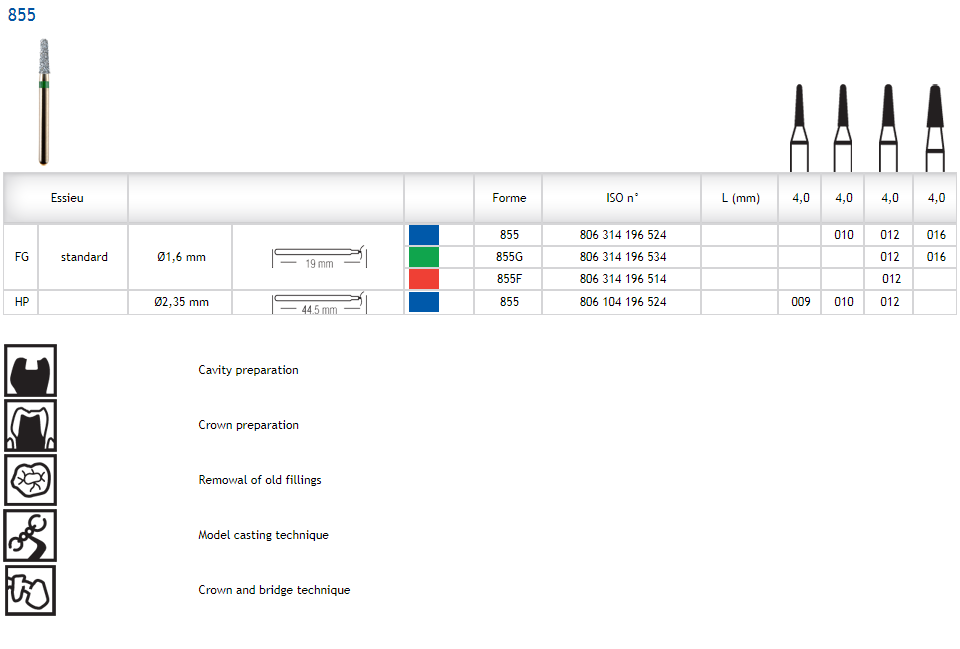Click the Model casting technique icon
This screenshot has height=649, width=960.
click(30, 535)
